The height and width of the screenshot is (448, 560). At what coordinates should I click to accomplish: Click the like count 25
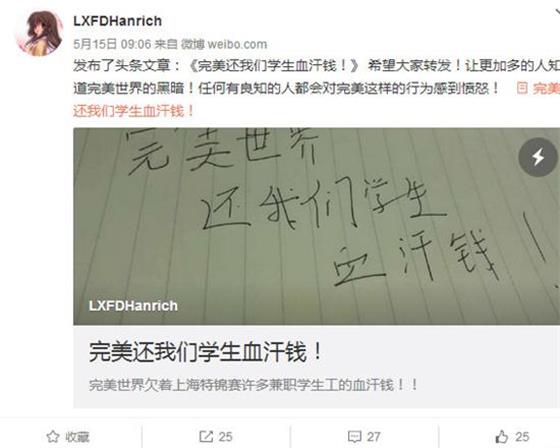pyautogui.click(x=522, y=437)
